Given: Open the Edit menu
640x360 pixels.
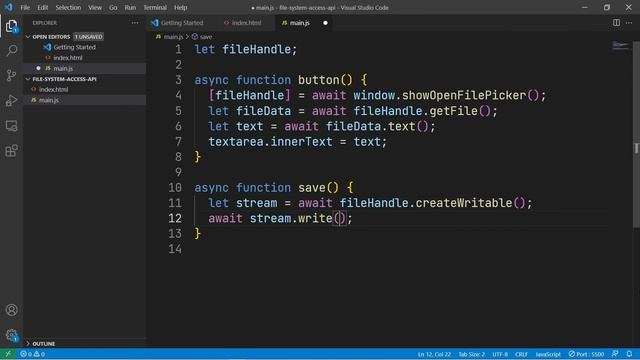Looking at the screenshot, I should pos(42,7).
